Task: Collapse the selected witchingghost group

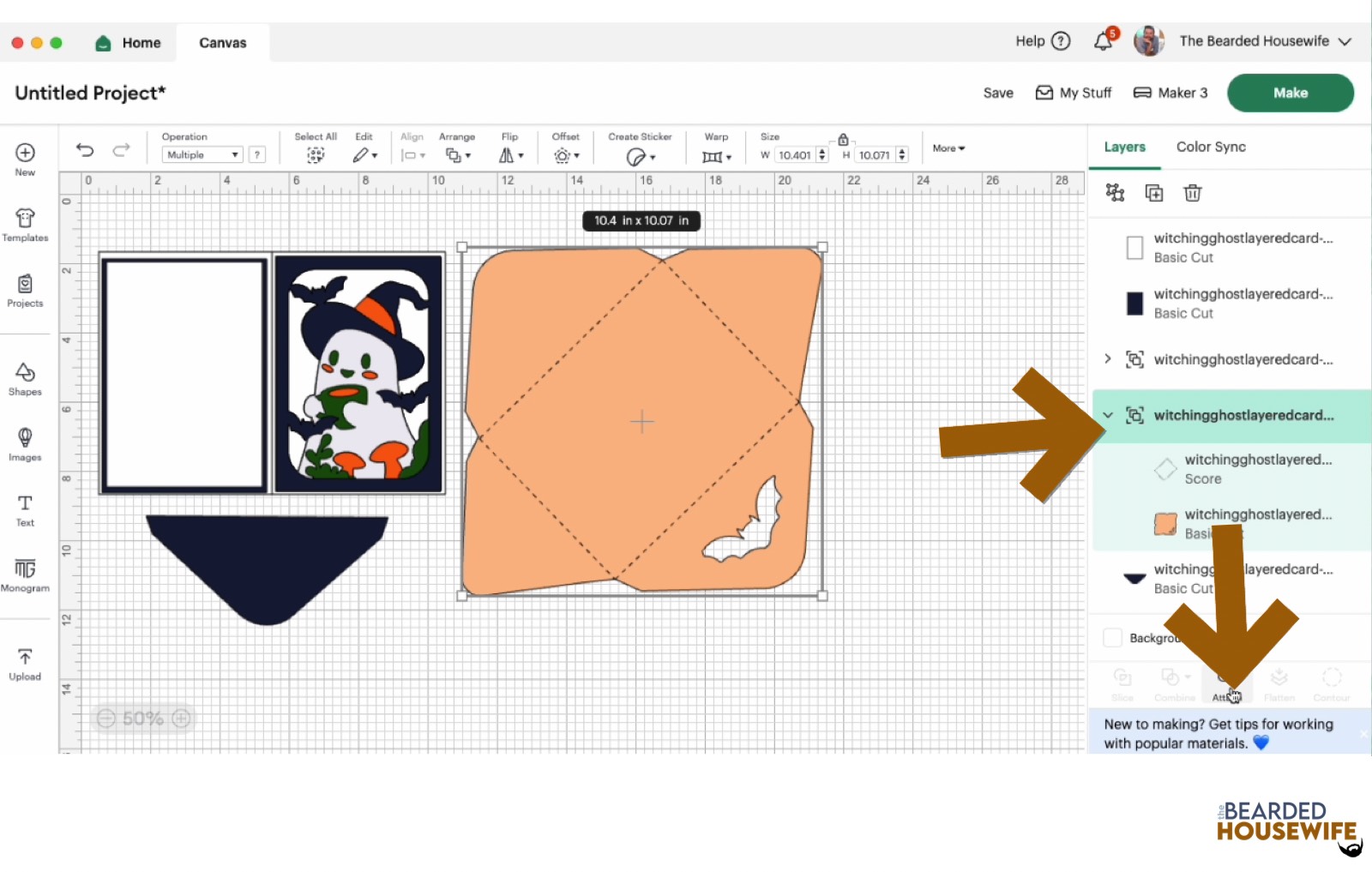Action: pos(1108,415)
